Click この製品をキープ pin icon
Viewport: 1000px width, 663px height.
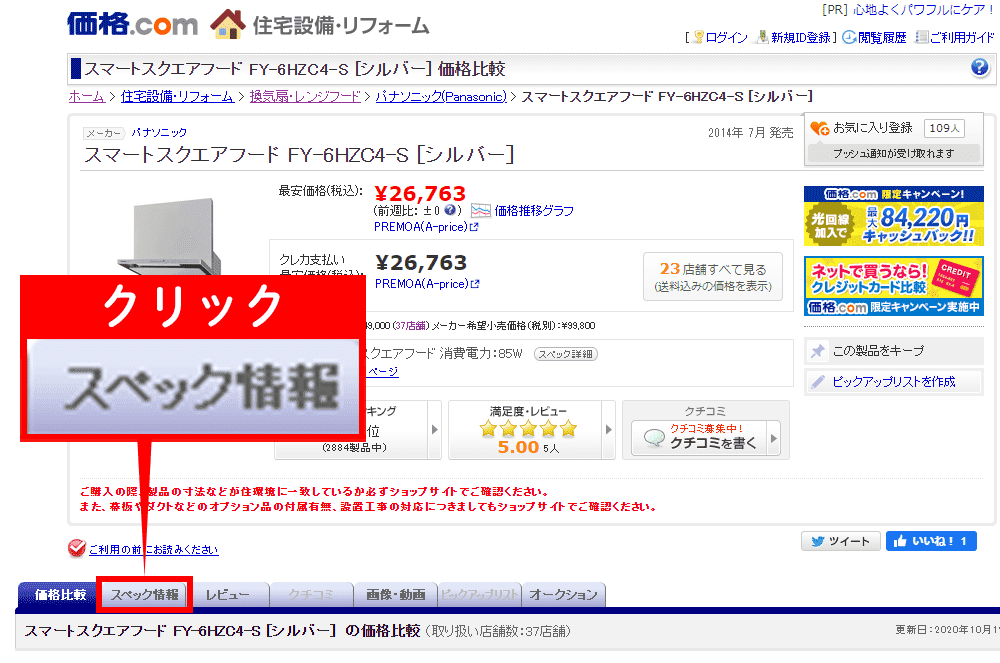click(x=818, y=351)
